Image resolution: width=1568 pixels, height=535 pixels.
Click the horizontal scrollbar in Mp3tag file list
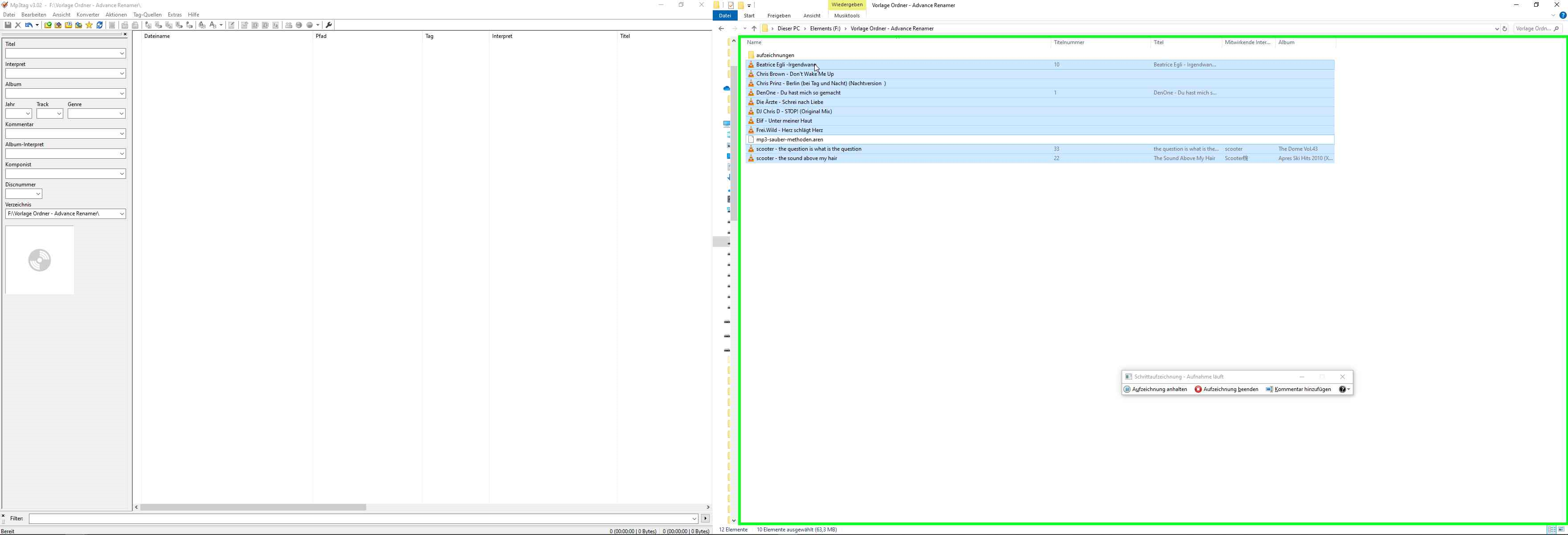pos(253,507)
